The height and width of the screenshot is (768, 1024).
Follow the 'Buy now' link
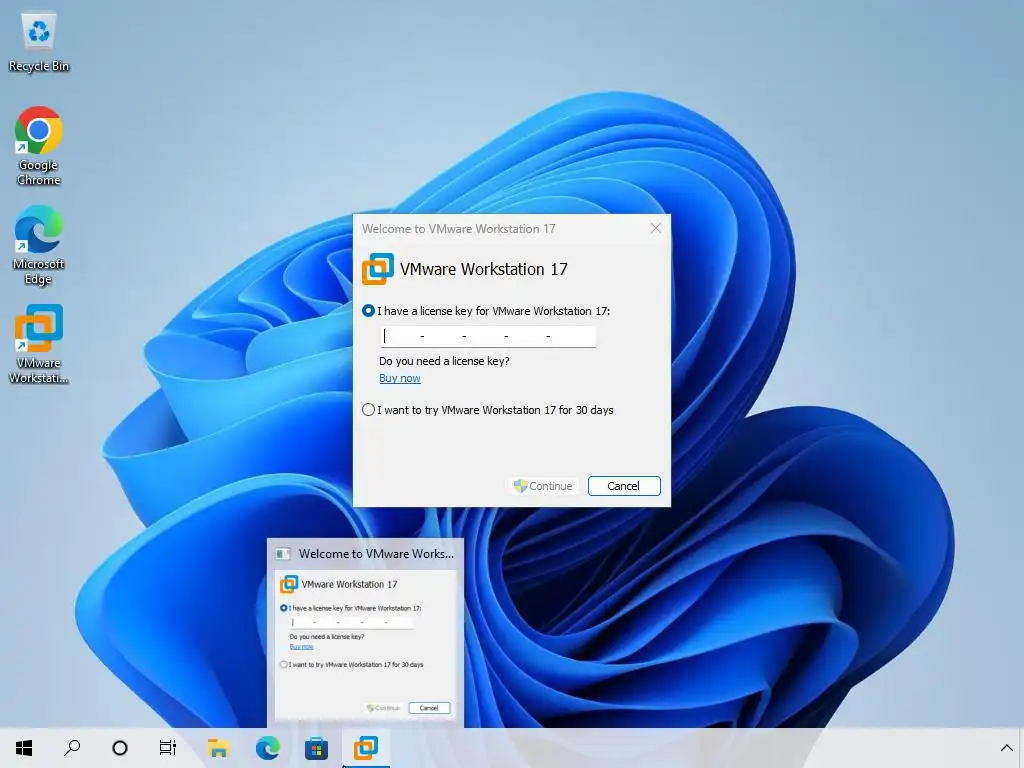point(400,378)
